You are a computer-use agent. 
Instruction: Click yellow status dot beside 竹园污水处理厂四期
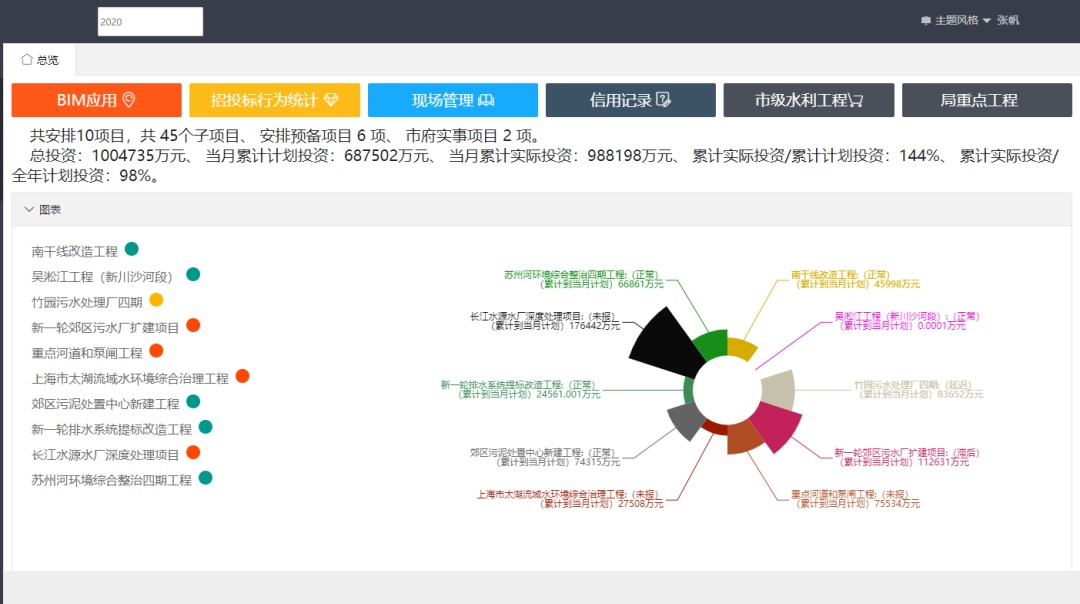tap(156, 300)
